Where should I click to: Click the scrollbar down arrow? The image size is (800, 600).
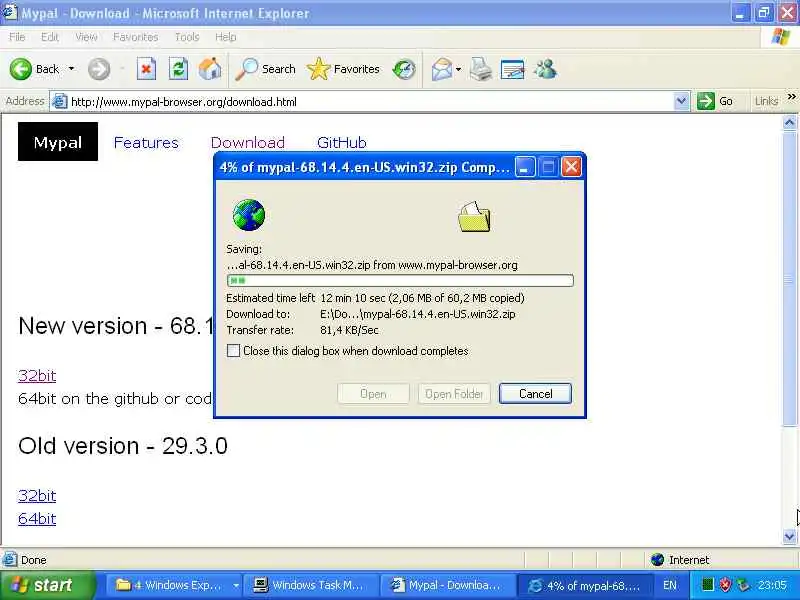[x=789, y=536]
